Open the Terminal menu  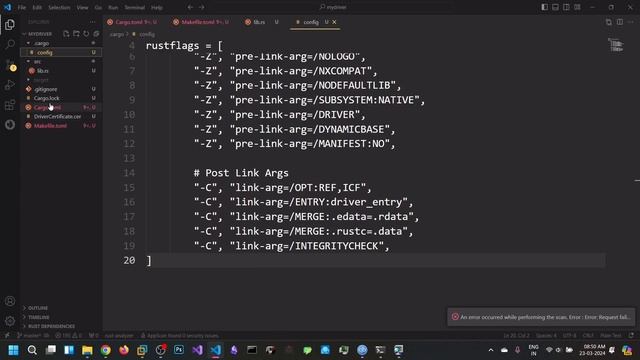[x=135, y=7]
